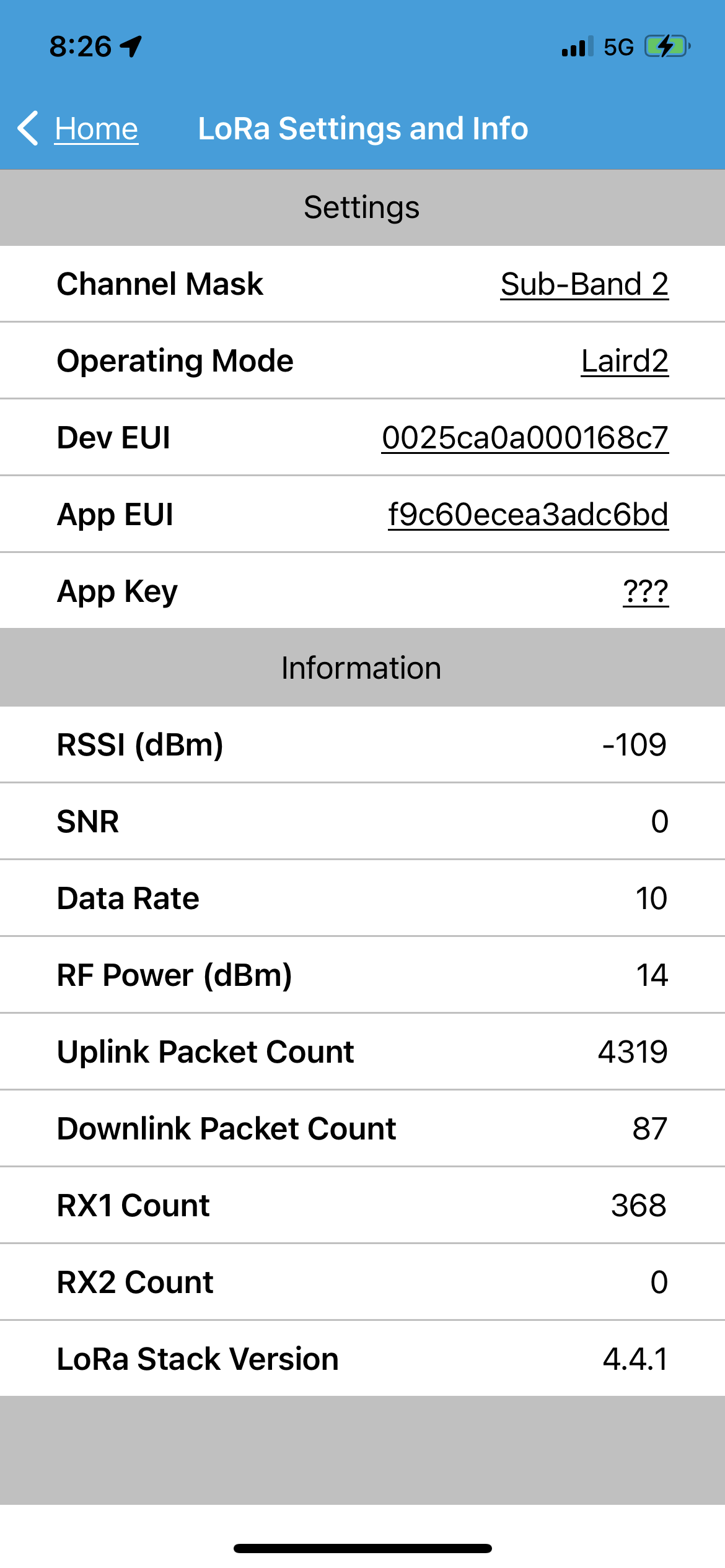Select the RX1 Count row

(x=362, y=1205)
